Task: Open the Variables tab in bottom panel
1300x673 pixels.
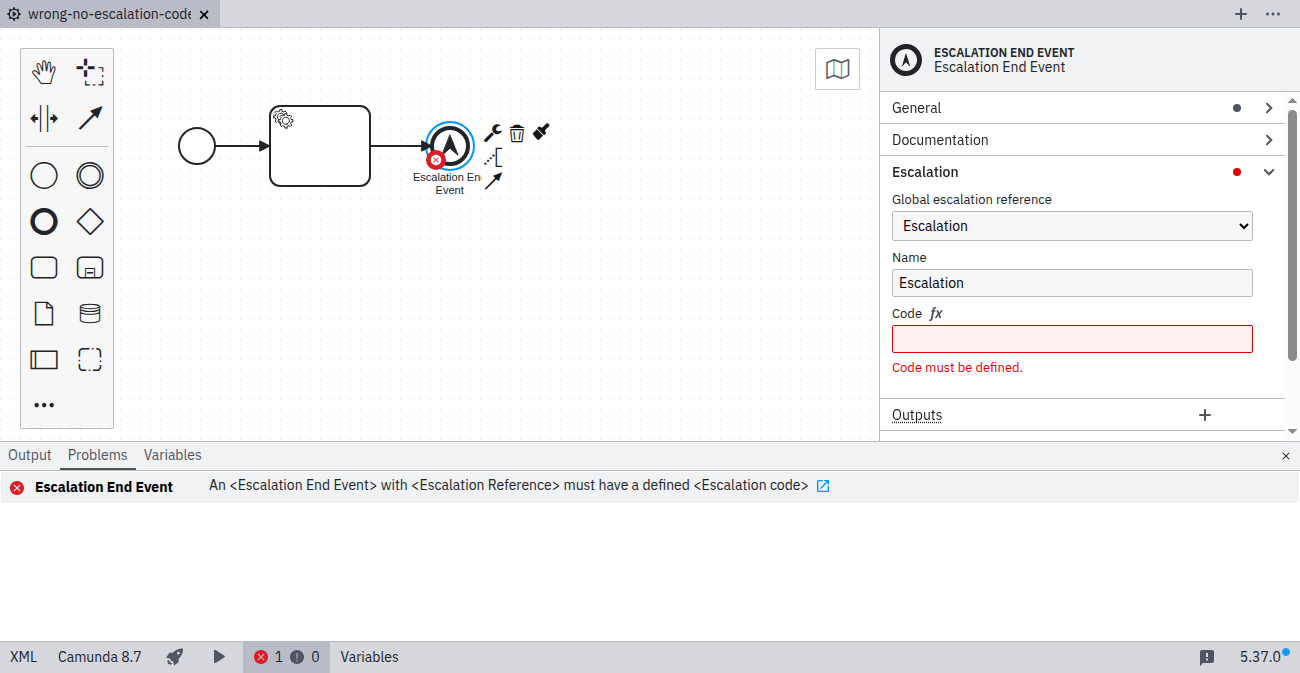Action: click(x=172, y=455)
